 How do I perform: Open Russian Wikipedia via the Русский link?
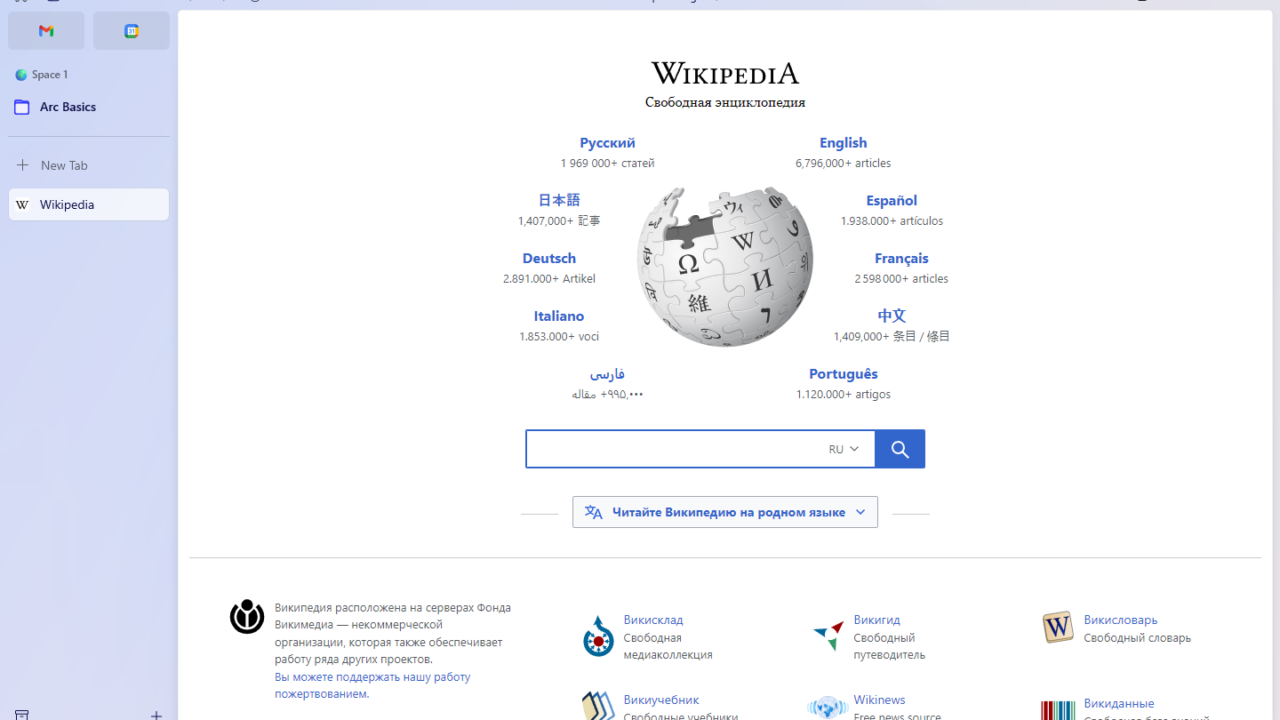pyautogui.click(x=607, y=143)
